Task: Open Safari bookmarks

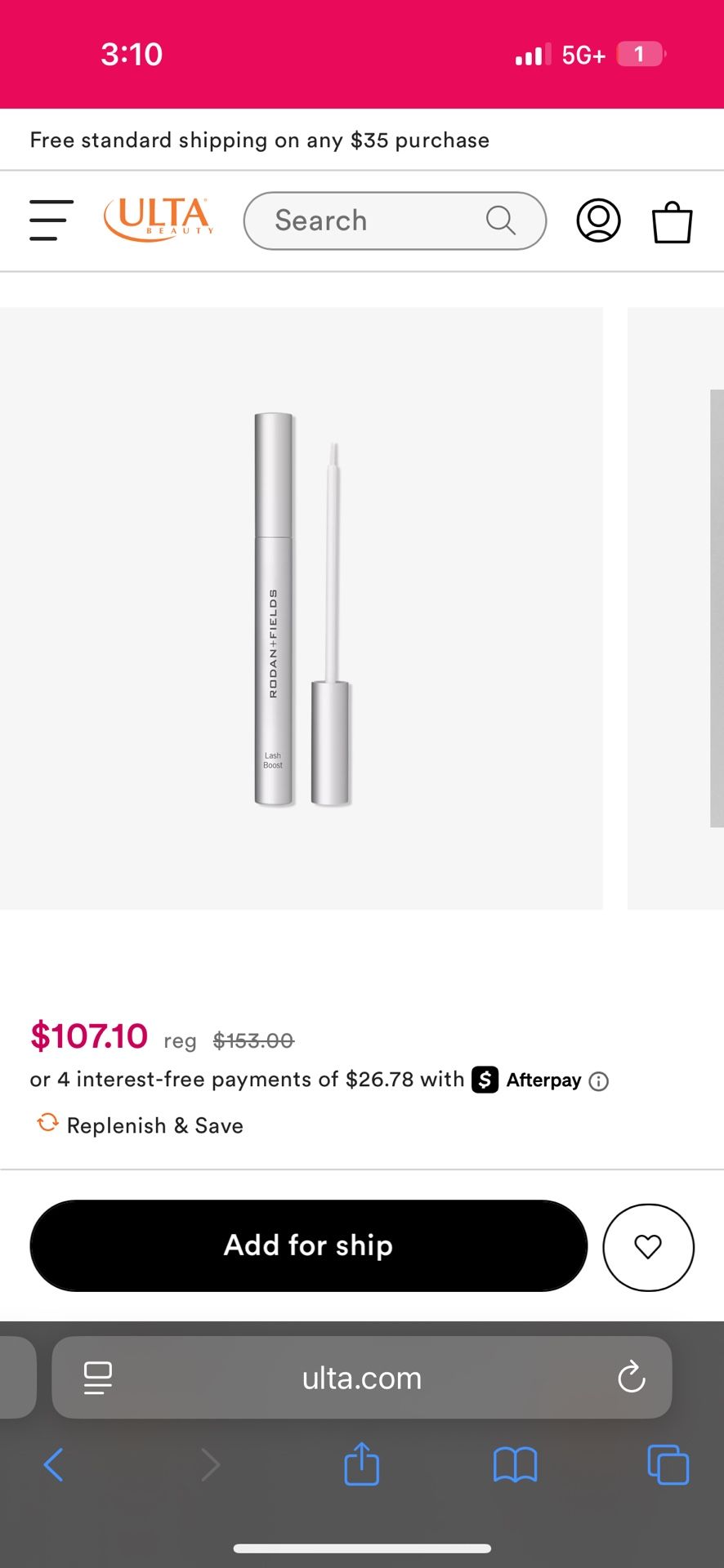Action: tap(515, 1464)
